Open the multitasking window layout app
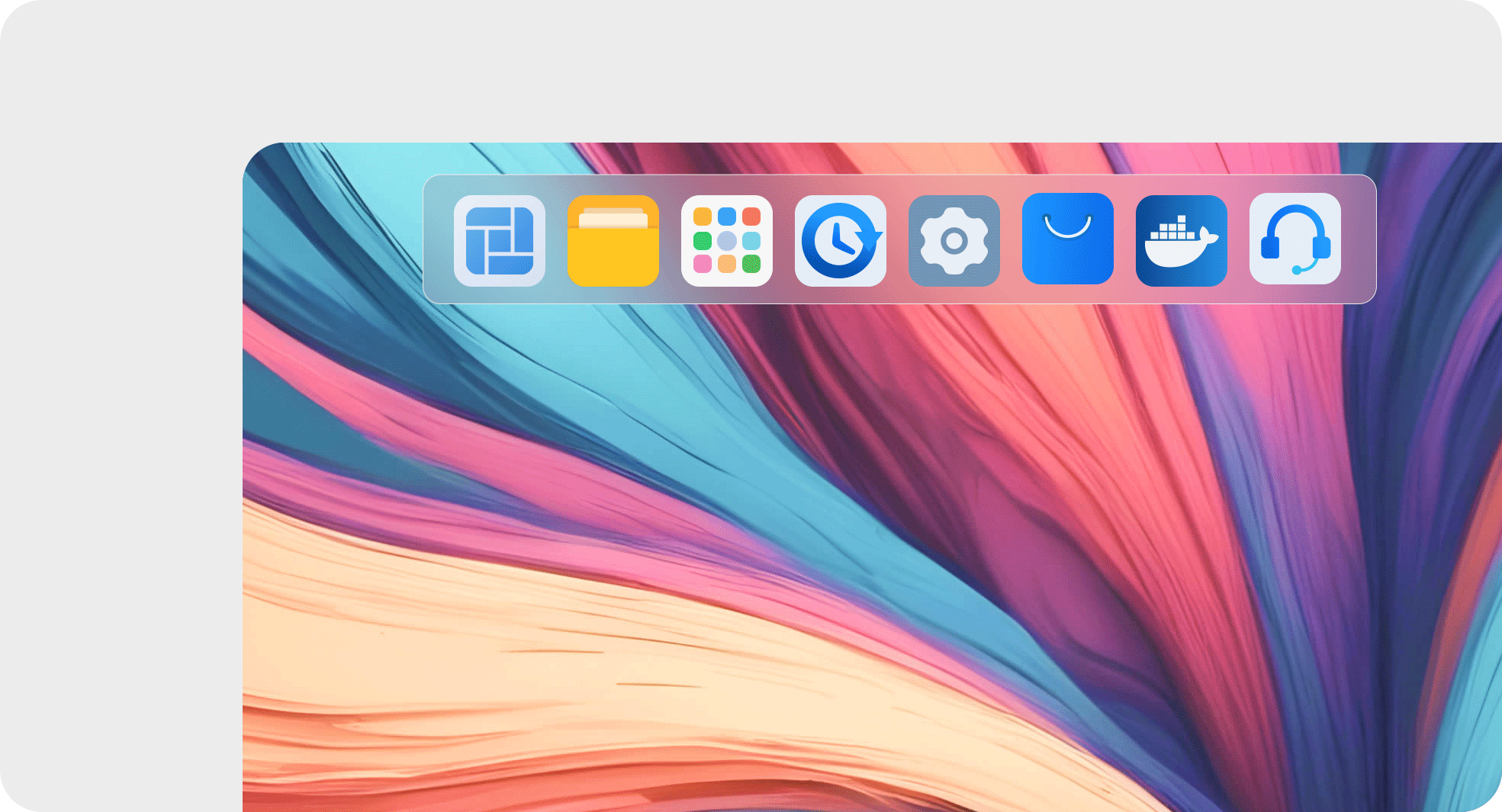Image resolution: width=1502 pixels, height=812 pixels. (x=499, y=241)
